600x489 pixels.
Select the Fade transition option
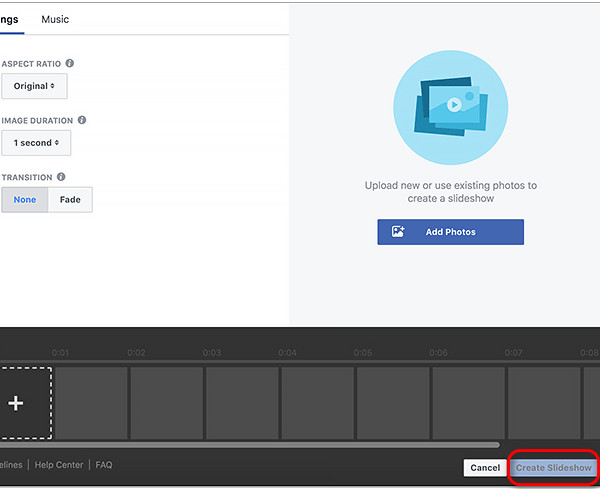coord(70,199)
